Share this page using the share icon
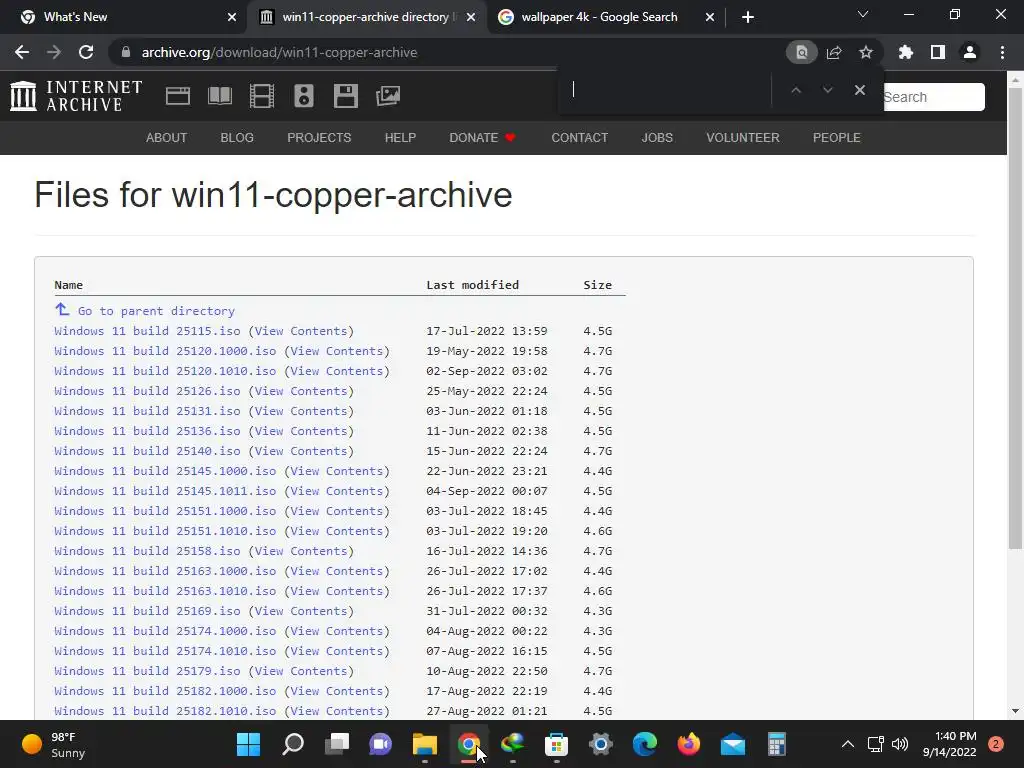 tap(834, 52)
